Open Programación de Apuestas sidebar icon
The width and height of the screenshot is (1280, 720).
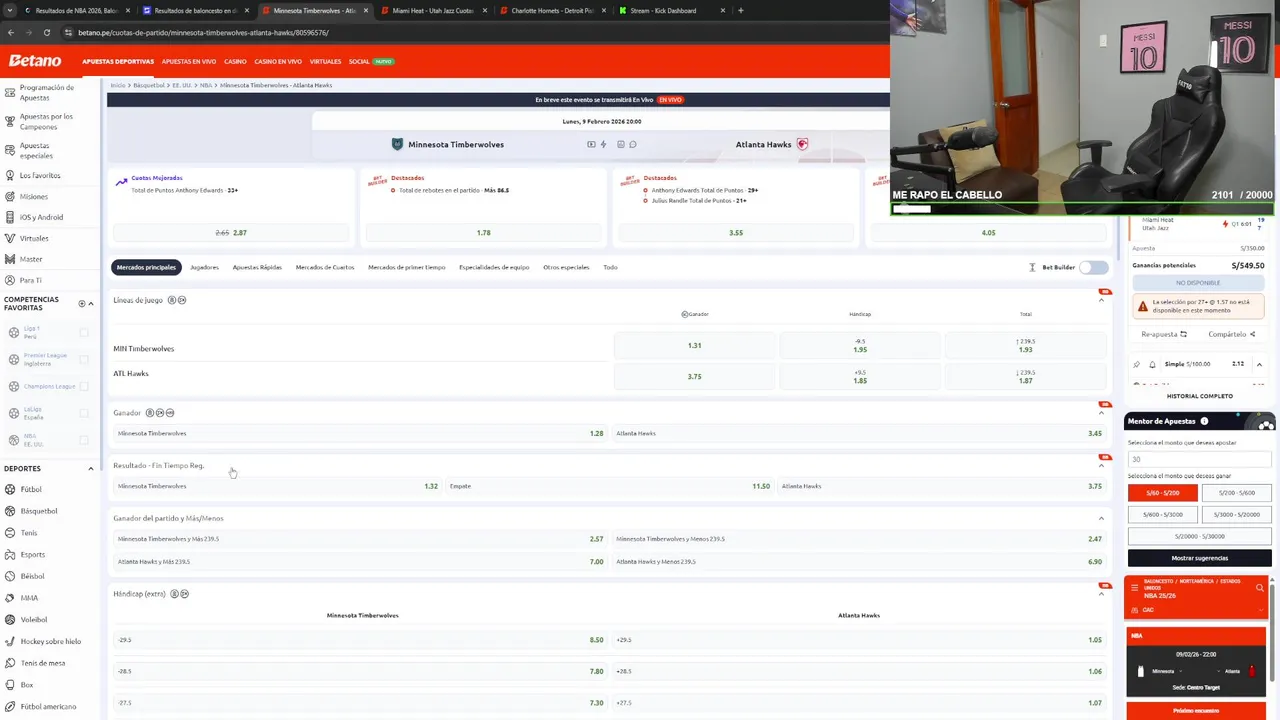coord(9,93)
